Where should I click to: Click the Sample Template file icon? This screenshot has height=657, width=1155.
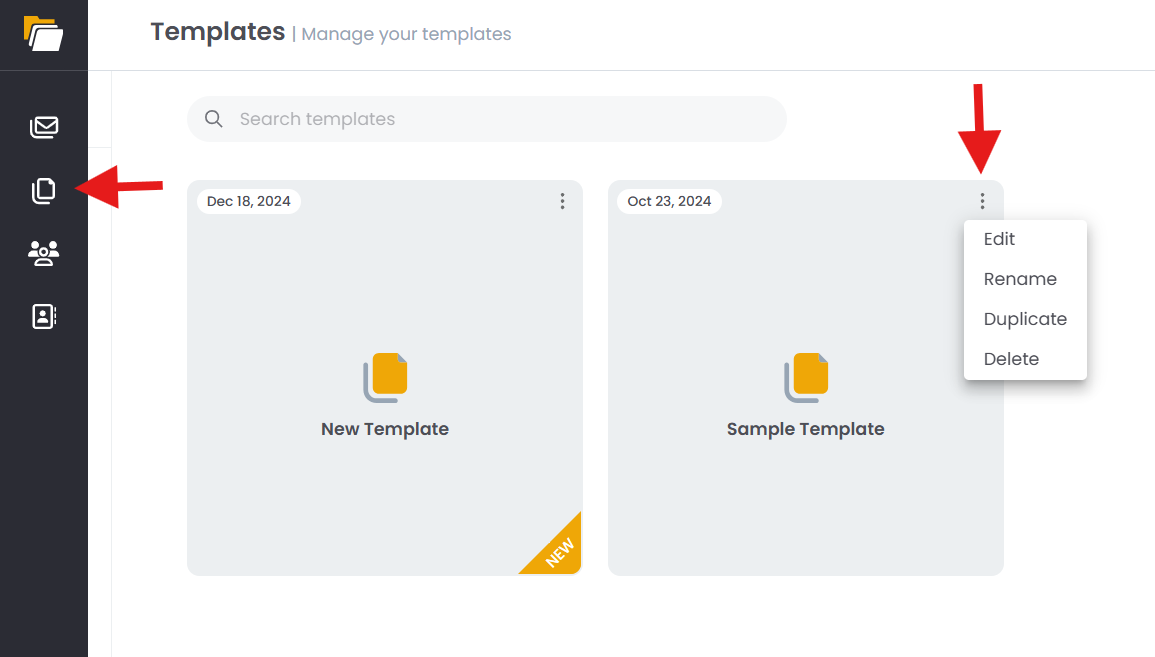click(806, 378)
